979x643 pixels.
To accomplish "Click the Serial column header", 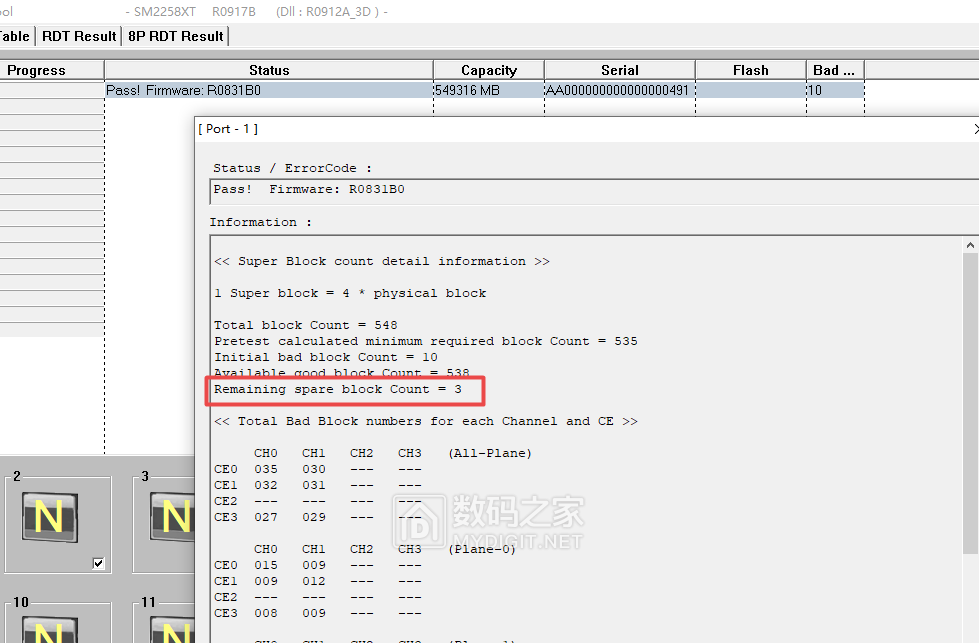I will [620, 70].
